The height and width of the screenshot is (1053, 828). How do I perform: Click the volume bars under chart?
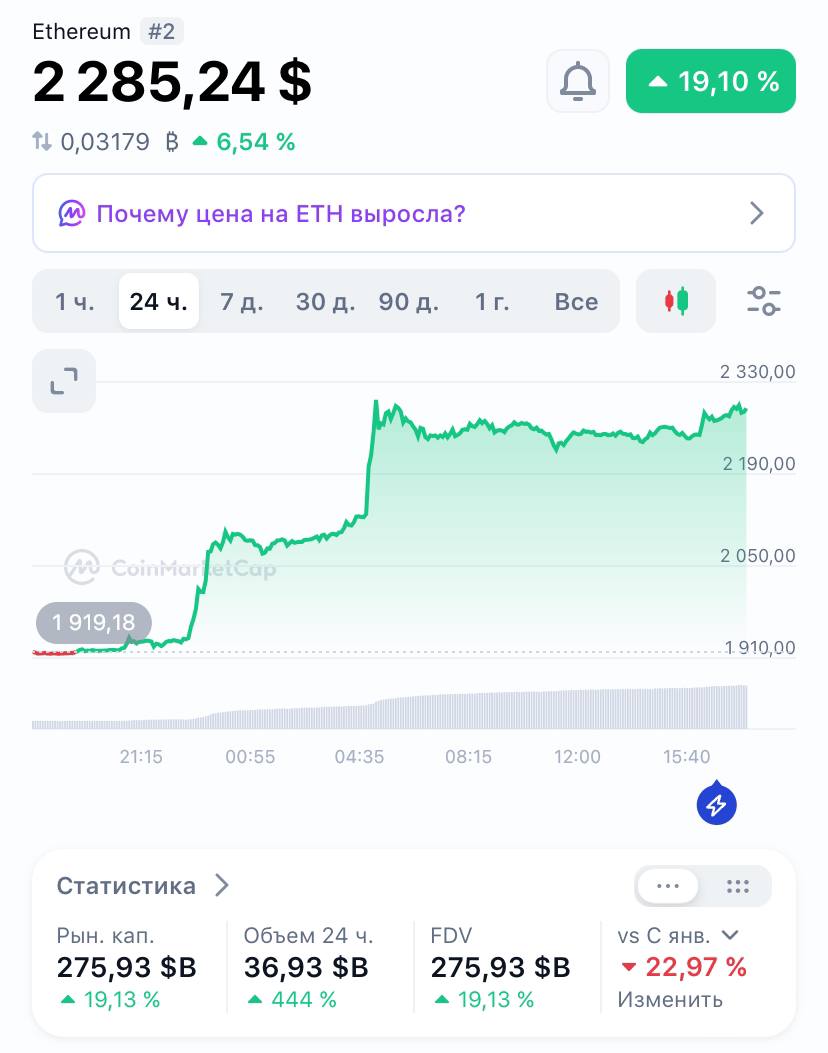[x=389, y=708]
